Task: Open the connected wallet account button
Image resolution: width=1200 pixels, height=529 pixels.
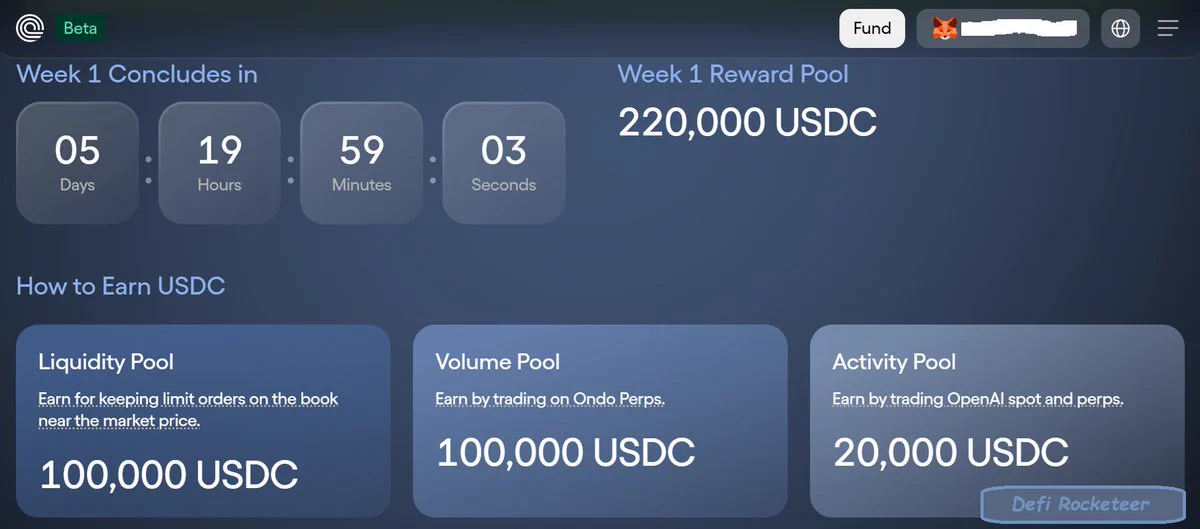Action: coord(1003,28)
